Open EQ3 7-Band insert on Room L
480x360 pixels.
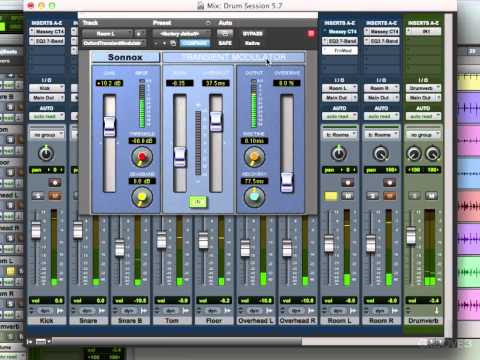click(340, 41)
